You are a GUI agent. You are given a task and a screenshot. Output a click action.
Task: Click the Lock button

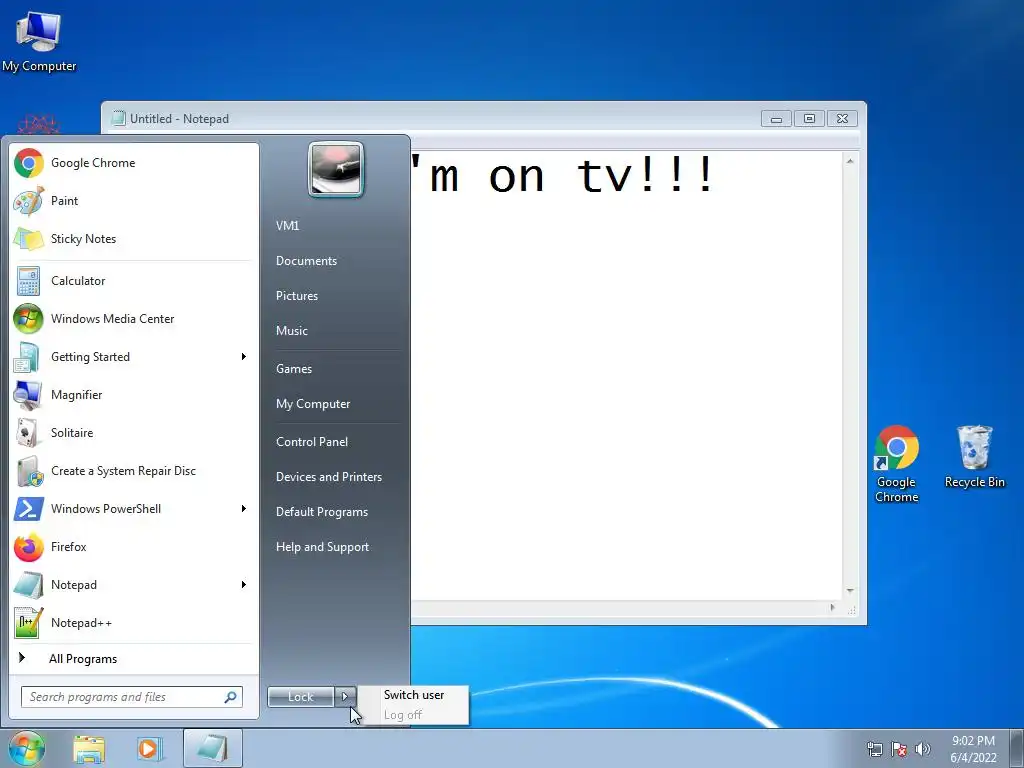[301, 697]
